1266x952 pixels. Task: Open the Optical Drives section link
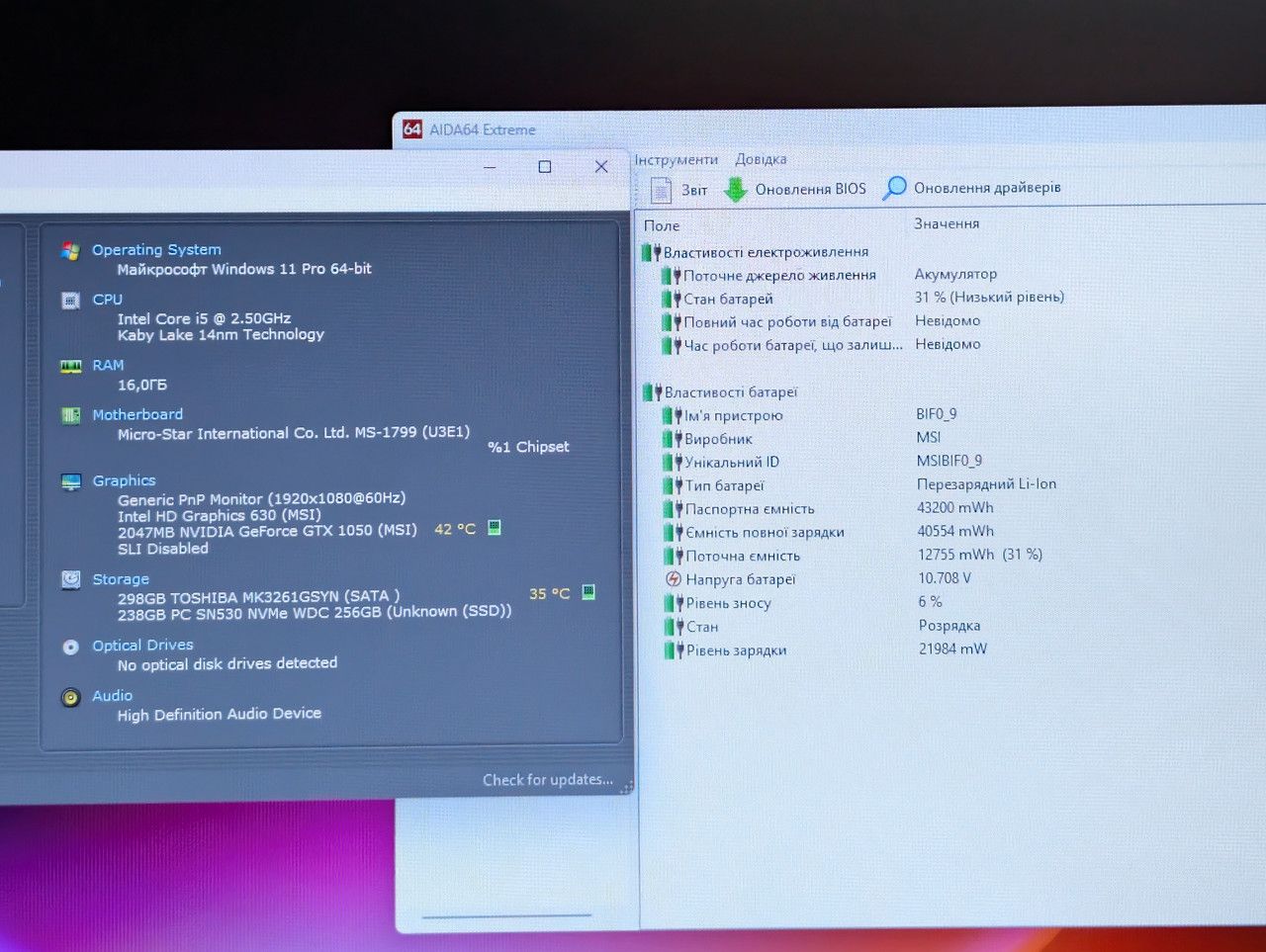tap(142, 646)
